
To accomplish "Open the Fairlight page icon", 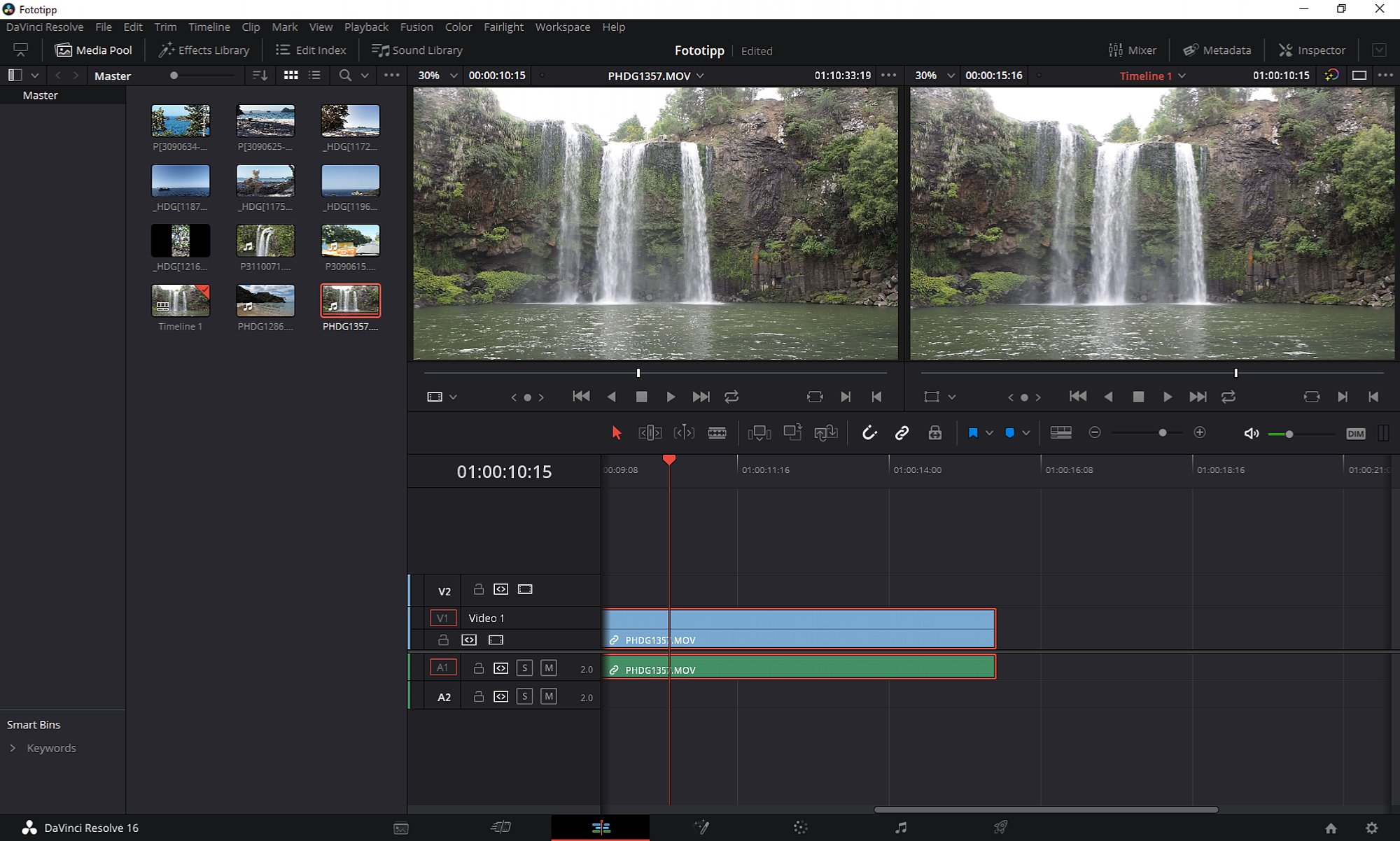I will click(x=901, y=828).
